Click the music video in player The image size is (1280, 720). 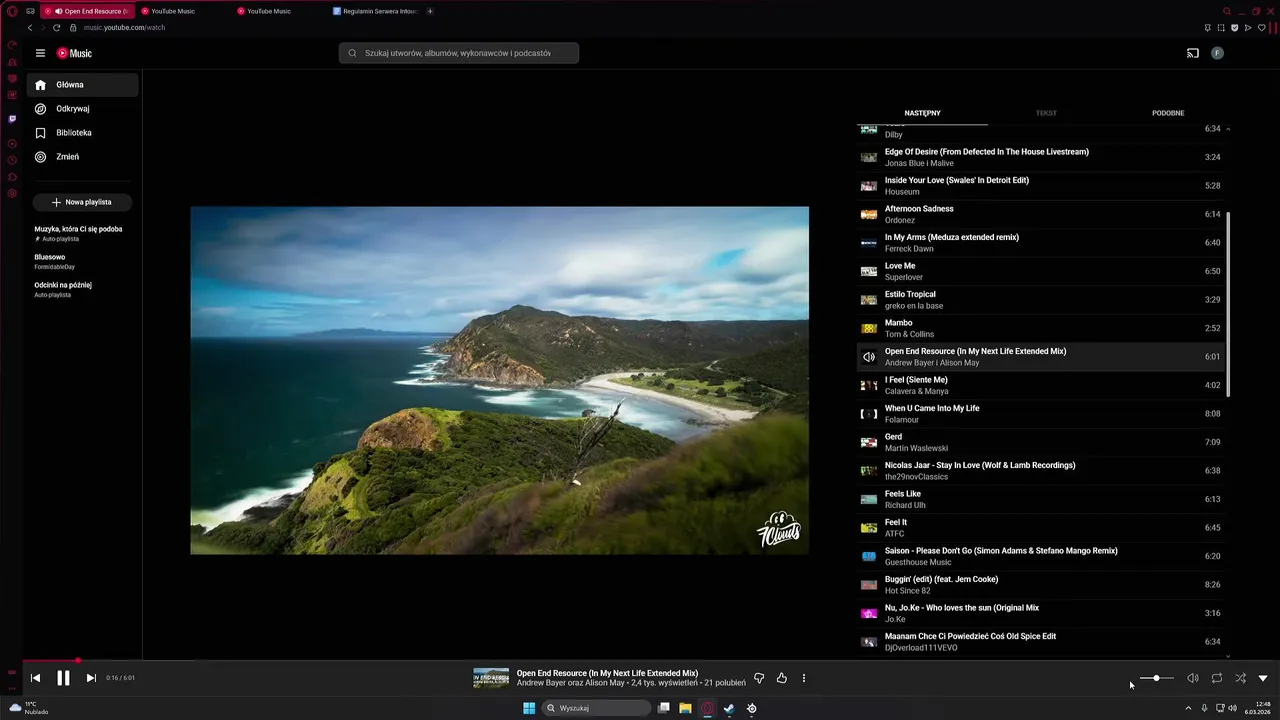[499, 380]
